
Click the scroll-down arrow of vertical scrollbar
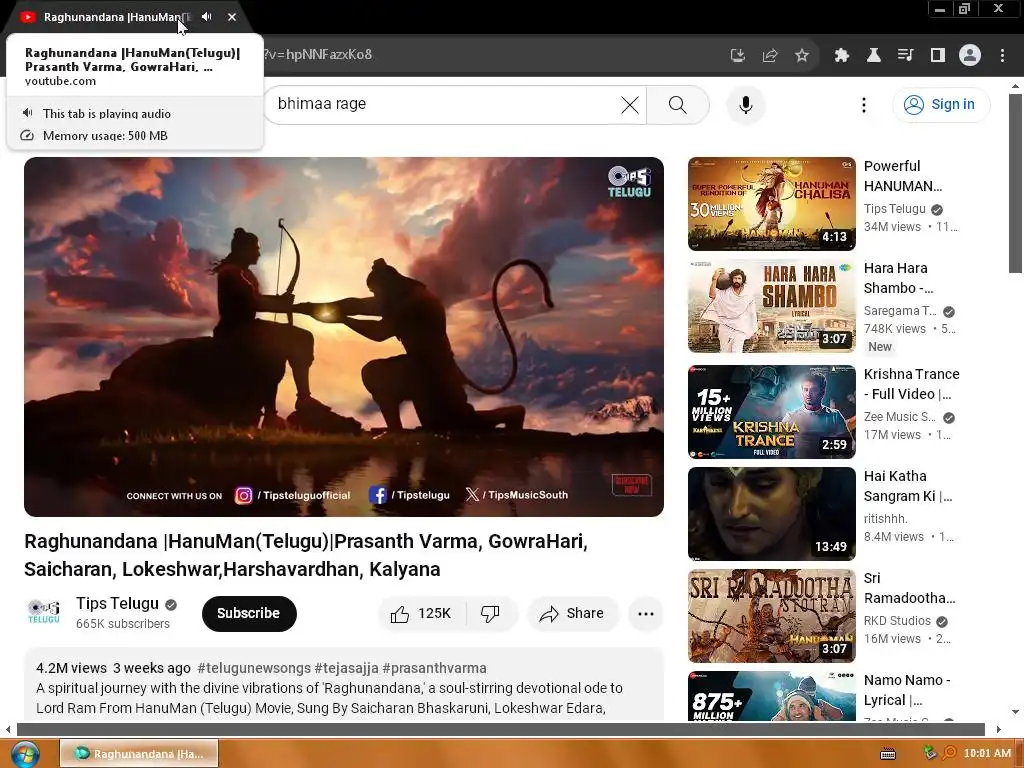(1015, 712)
